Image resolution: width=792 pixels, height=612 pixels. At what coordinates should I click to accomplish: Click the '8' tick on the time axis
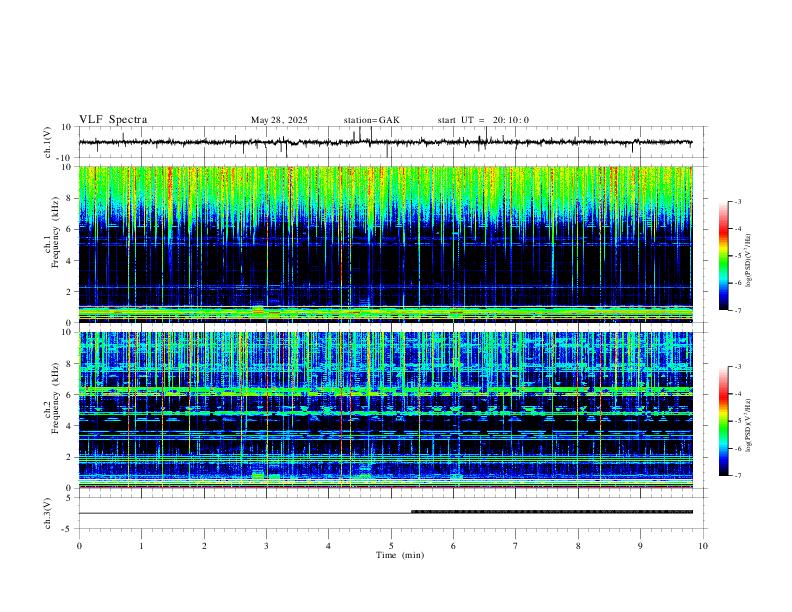[x=578, y=546]
